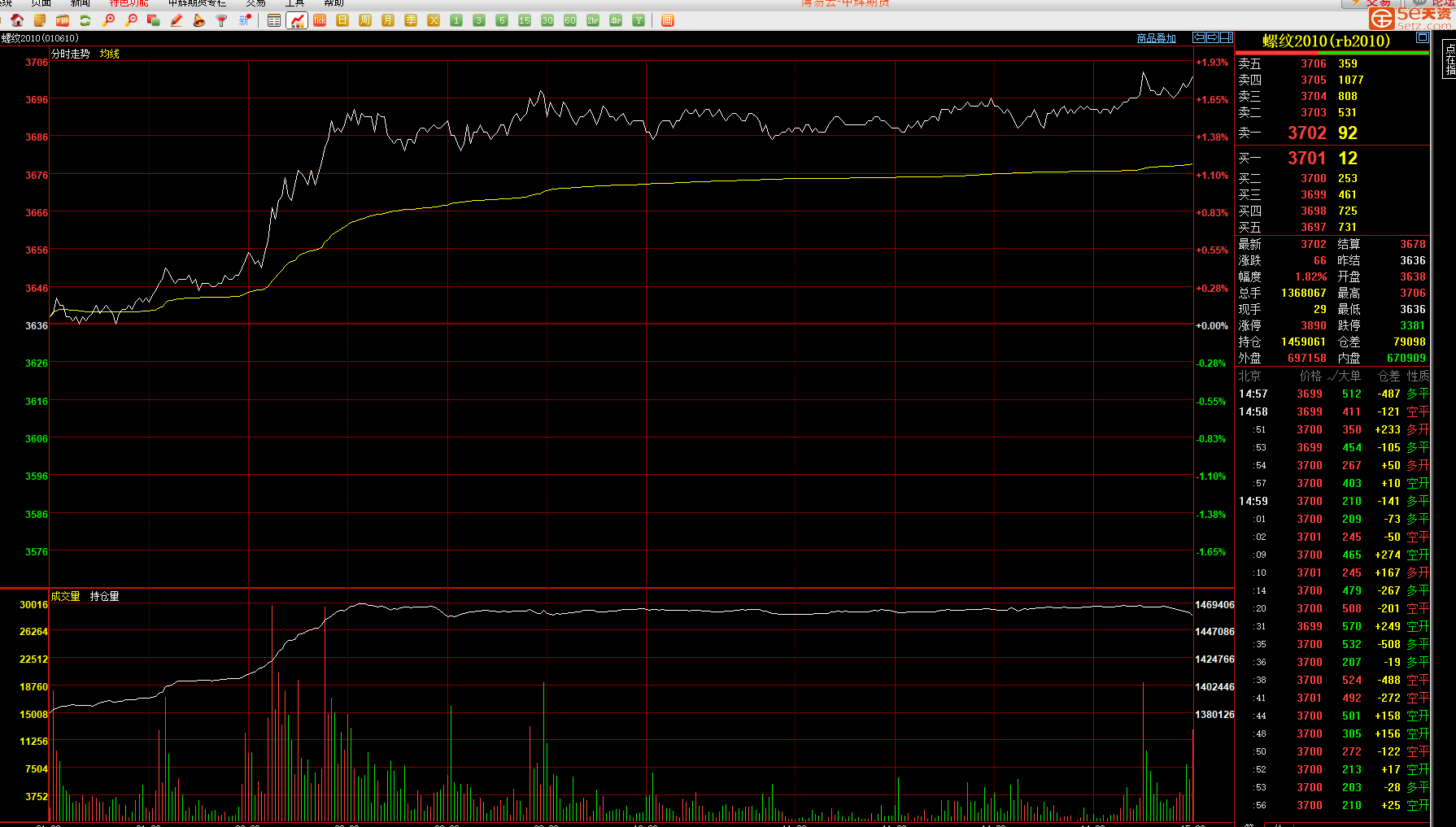Open the multi-window overlay icon
The image size is (1456, 827).
(x=154, y=20)
